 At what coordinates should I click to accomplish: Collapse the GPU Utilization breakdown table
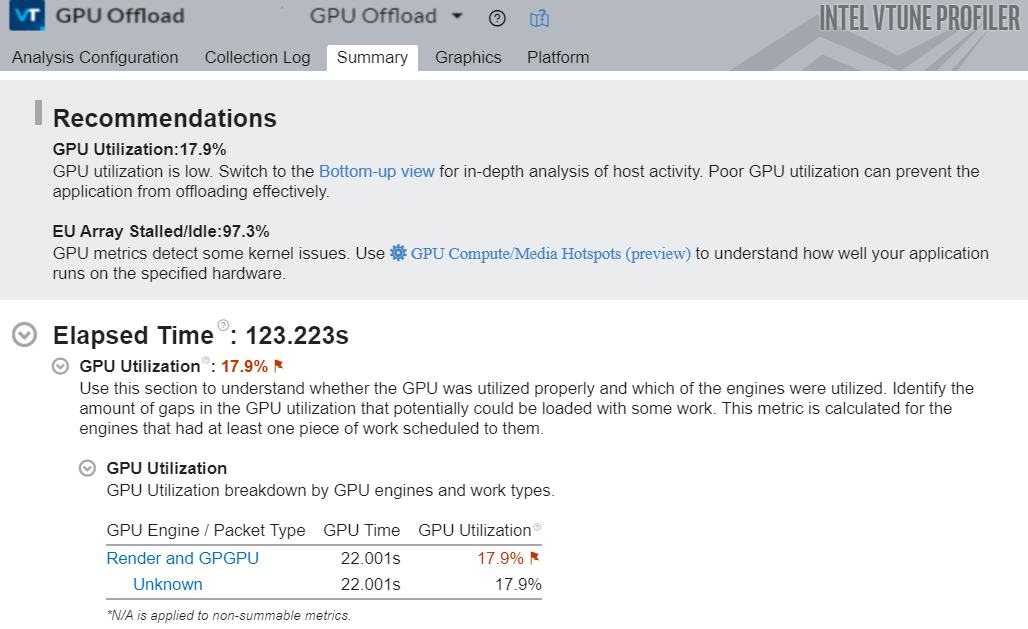pyautogui.click(x=88, y=468)
